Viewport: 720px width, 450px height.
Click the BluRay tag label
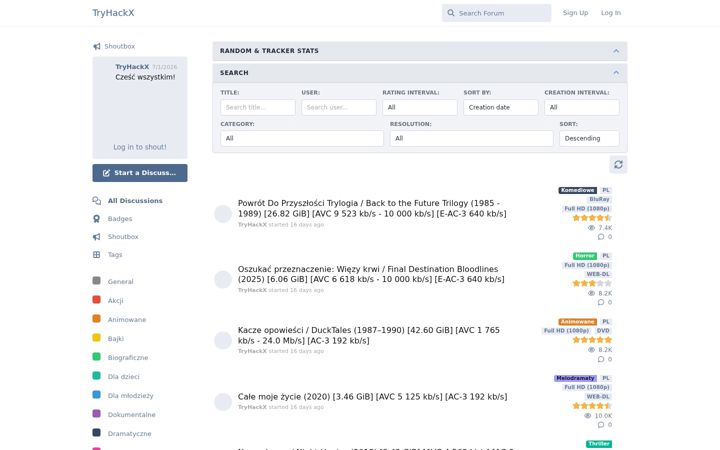(x=599, y=199)
